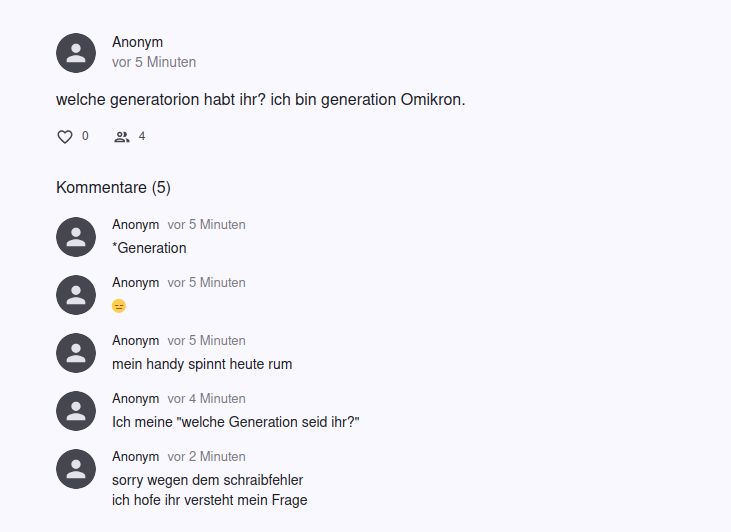Open the post author's avatar
The width and height of the screenshot is (731, 532).
point(76,53)
